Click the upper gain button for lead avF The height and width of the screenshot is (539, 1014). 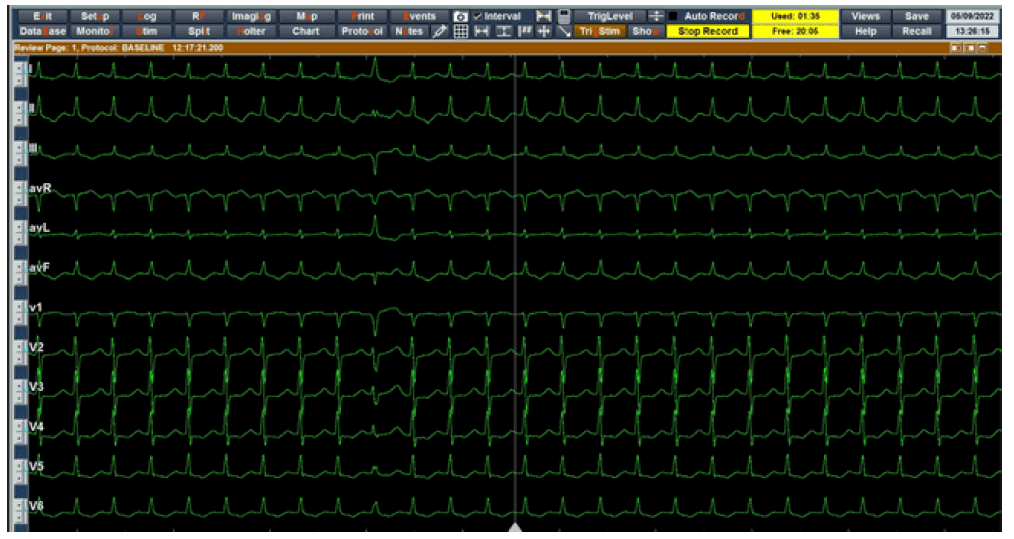point(20,267)
